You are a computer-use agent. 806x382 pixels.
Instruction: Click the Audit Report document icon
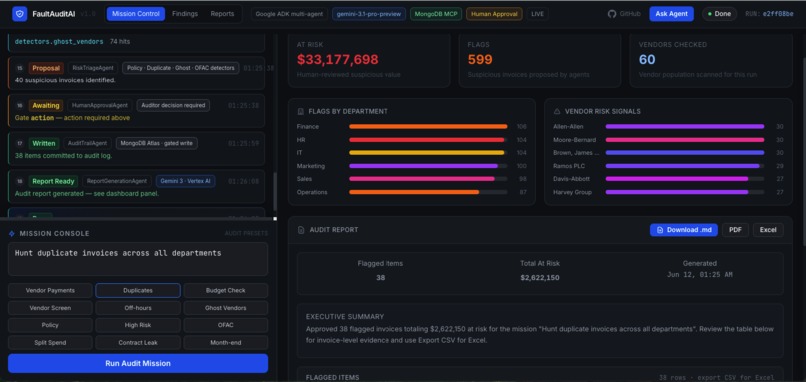point(301,230)
